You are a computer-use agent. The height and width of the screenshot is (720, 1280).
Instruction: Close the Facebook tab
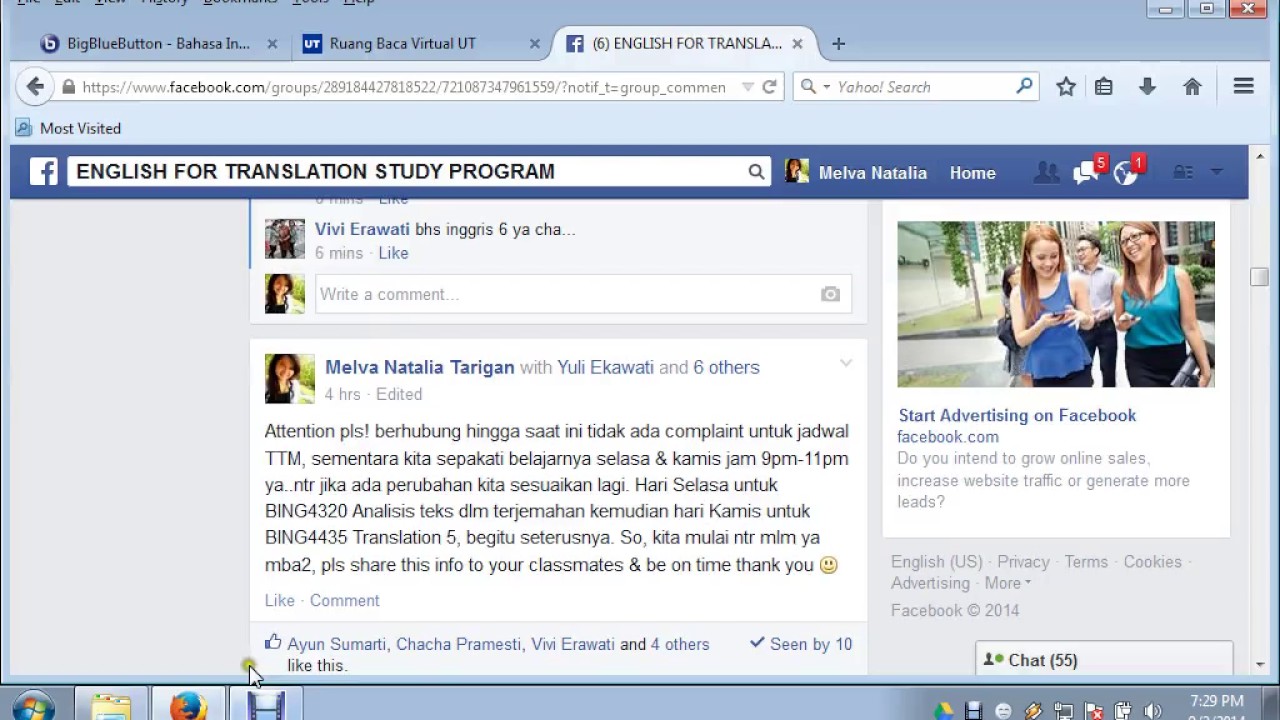tap(797, 44)
